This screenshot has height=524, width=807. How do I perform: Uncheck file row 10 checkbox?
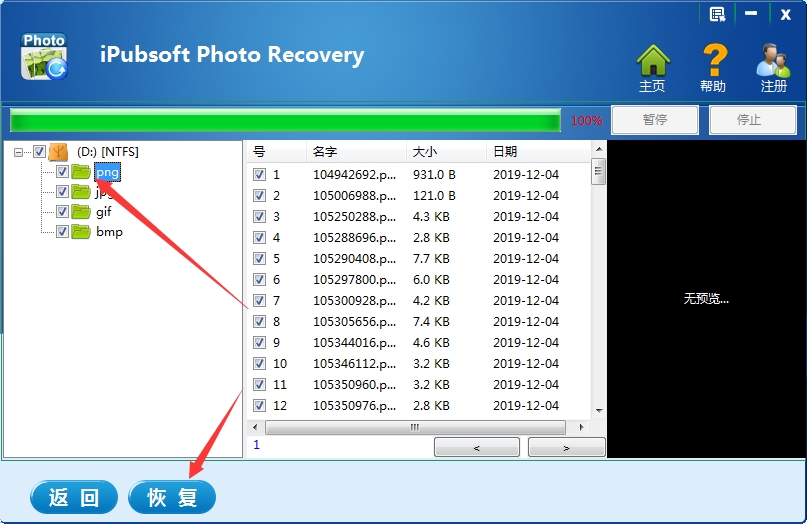click(x=259, y=363)
